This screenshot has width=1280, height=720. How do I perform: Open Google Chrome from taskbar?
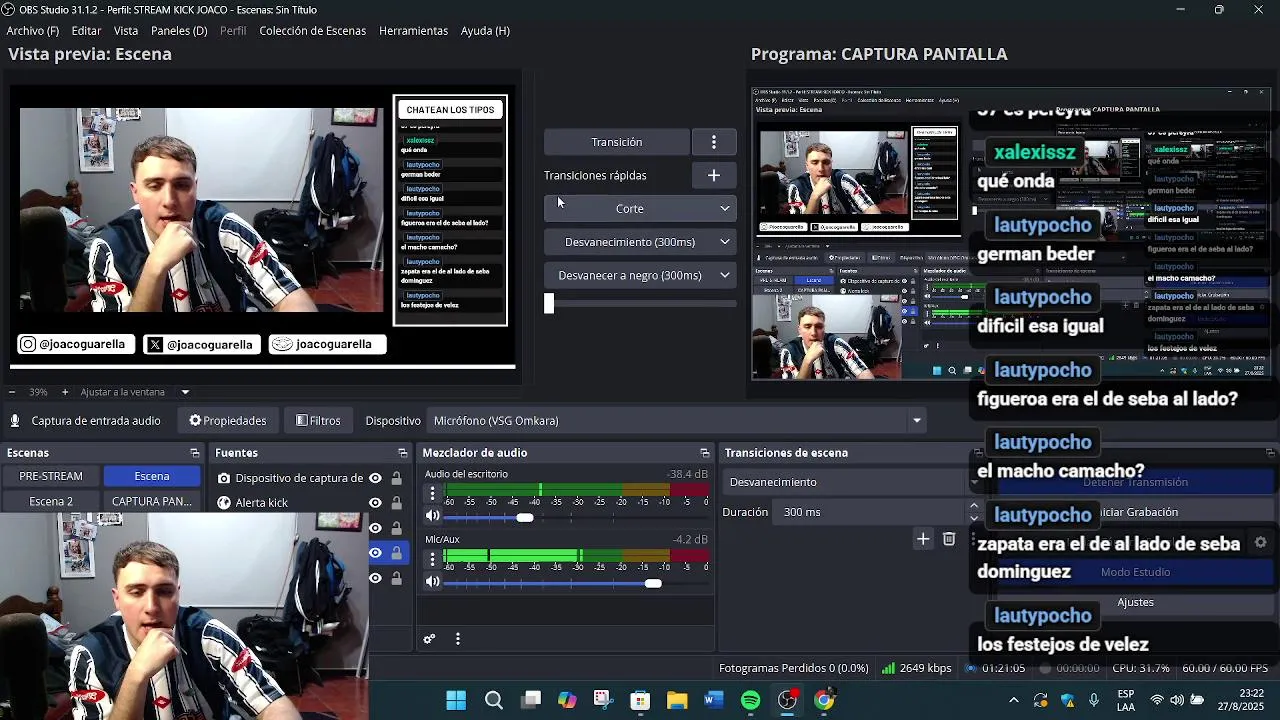[x=824, y=700]
